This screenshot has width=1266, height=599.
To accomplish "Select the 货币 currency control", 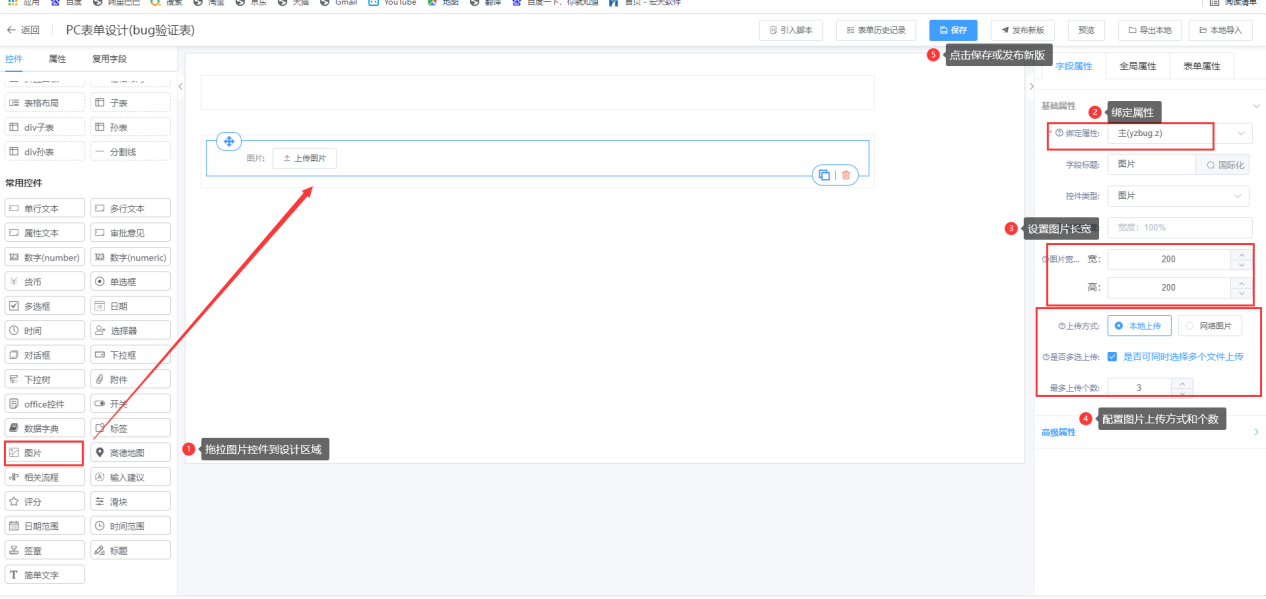I will click(x=44, y=282).
